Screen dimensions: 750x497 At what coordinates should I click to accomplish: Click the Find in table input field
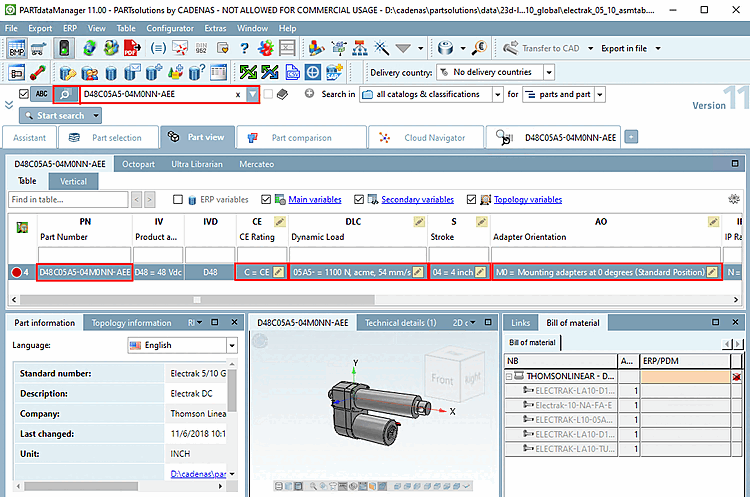point(67,200)
